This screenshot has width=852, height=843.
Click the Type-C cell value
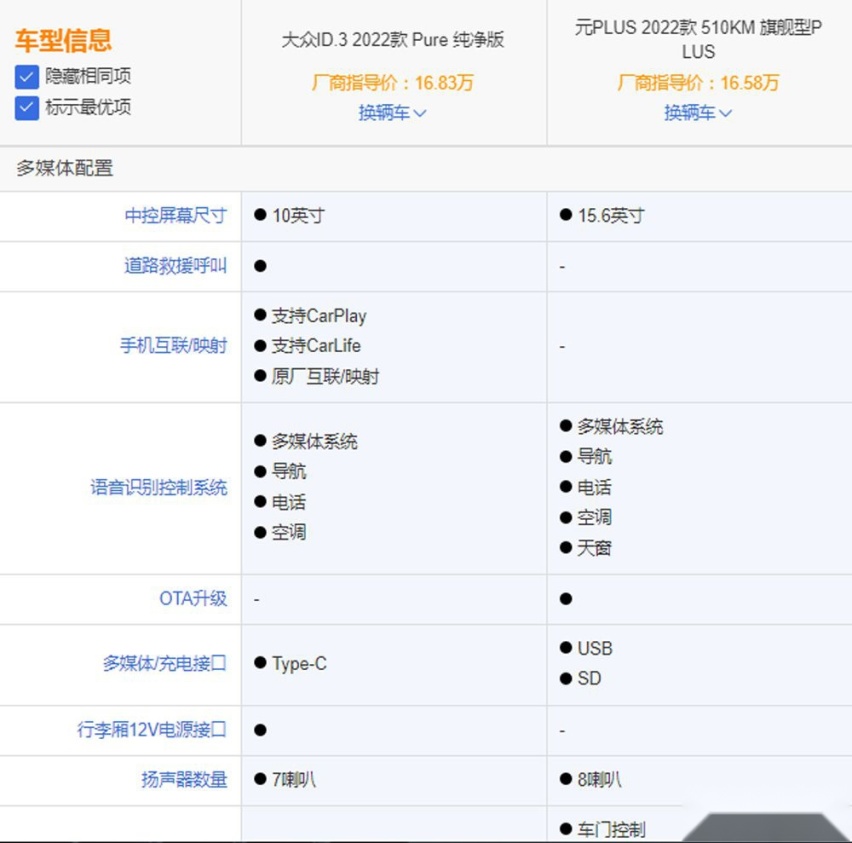coord(299,664)
